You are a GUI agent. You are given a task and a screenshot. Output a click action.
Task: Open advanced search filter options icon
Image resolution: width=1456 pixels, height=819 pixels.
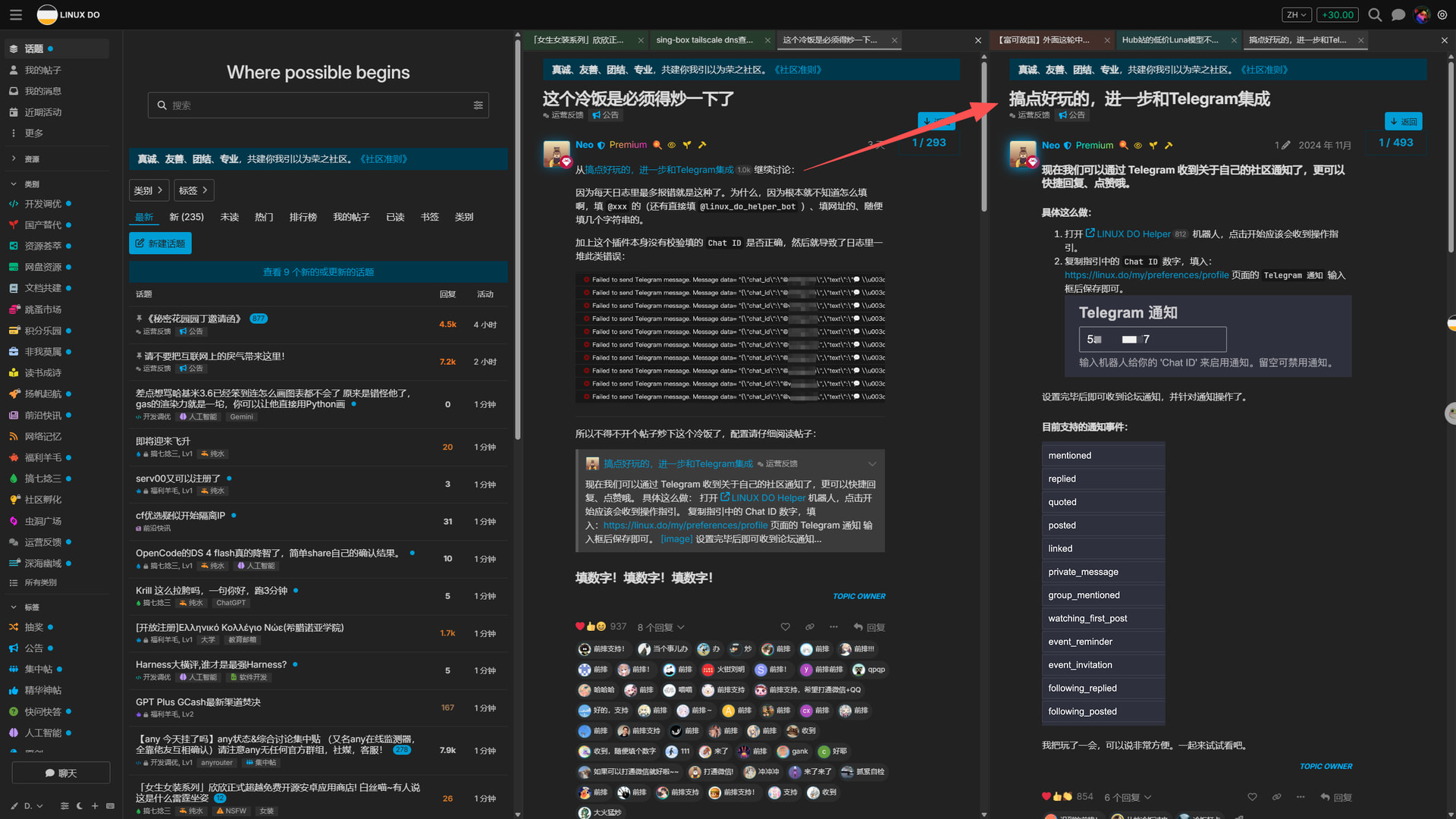click(x=479, y=105)
